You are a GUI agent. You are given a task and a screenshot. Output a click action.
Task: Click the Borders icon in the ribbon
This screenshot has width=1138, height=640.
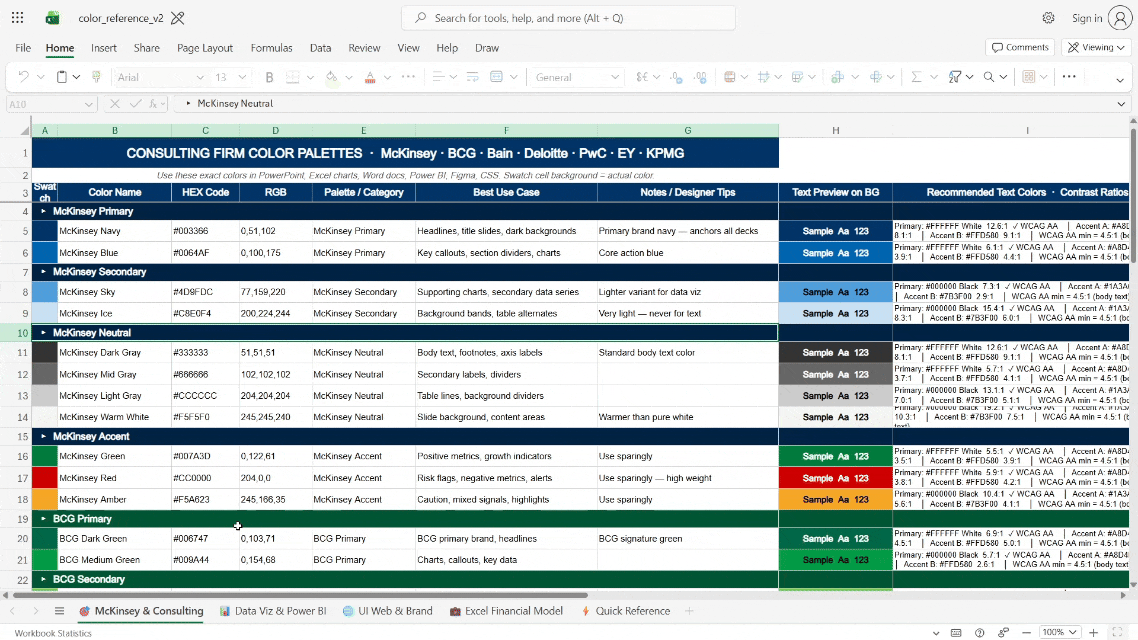(x=292, y=77)
